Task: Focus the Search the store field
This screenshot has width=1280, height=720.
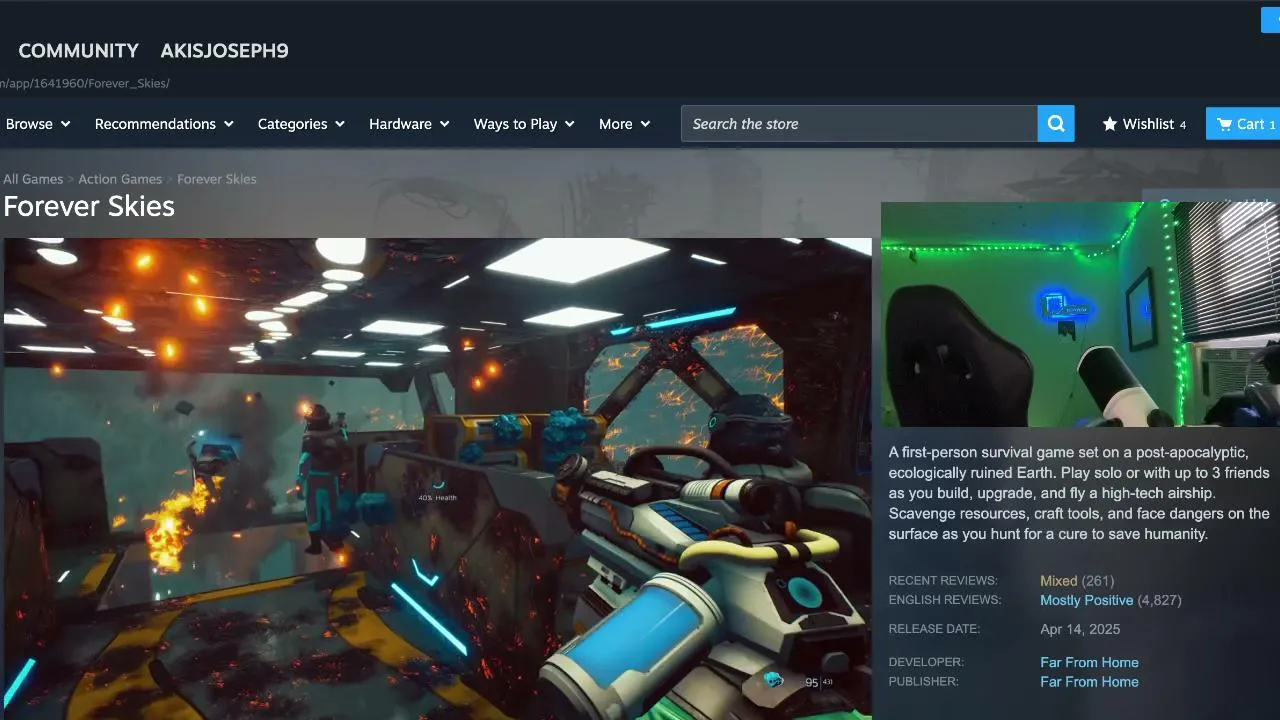Action: (x=859, y=124)
